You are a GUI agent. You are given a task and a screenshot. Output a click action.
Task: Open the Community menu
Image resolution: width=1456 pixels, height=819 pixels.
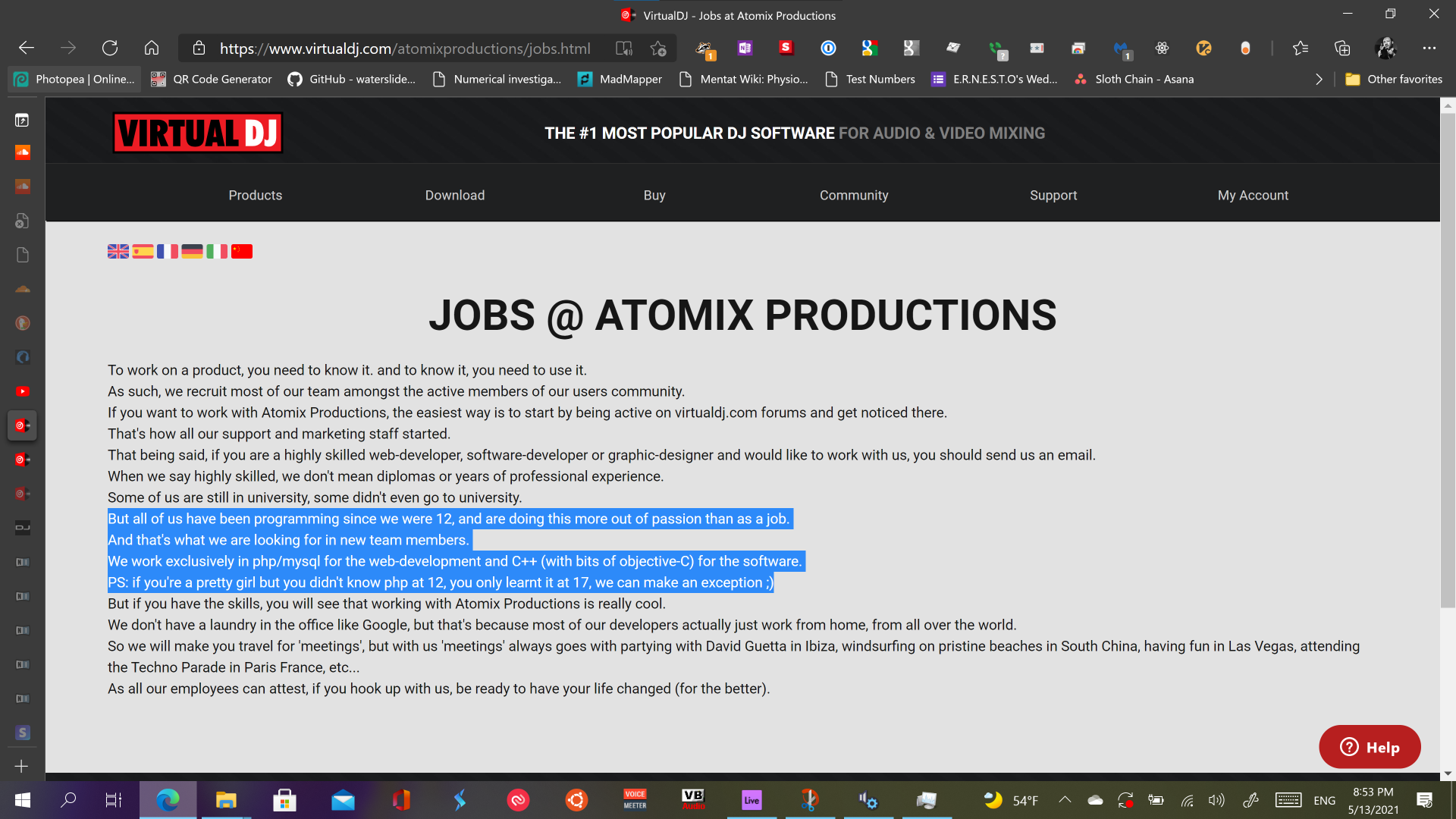(x=854, y=195)
